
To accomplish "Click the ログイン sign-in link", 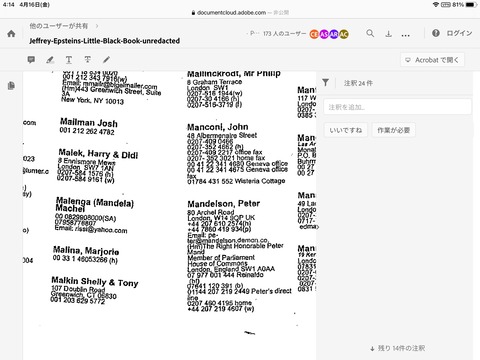I will pyautogui.click(x=459, y=33).
